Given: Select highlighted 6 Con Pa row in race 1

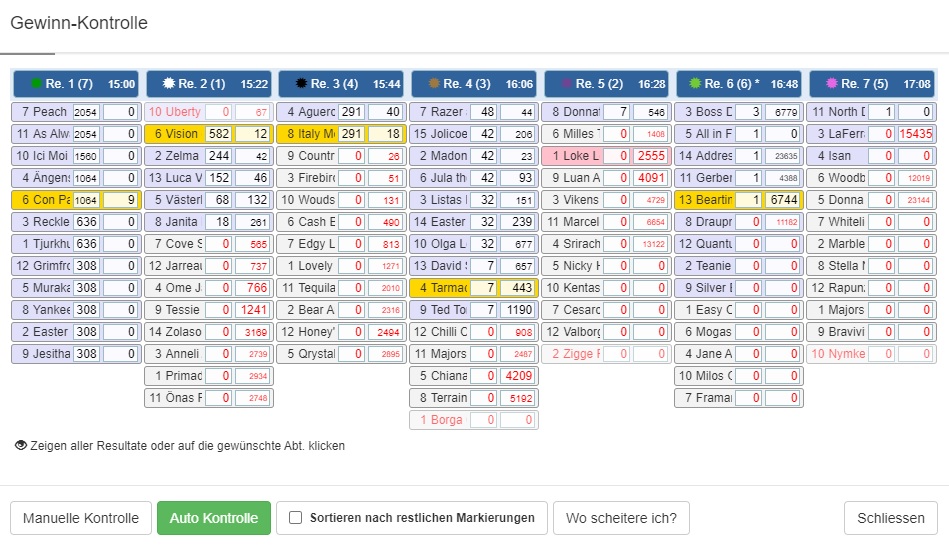Looking at the screenshot, I should coord(76,200).
